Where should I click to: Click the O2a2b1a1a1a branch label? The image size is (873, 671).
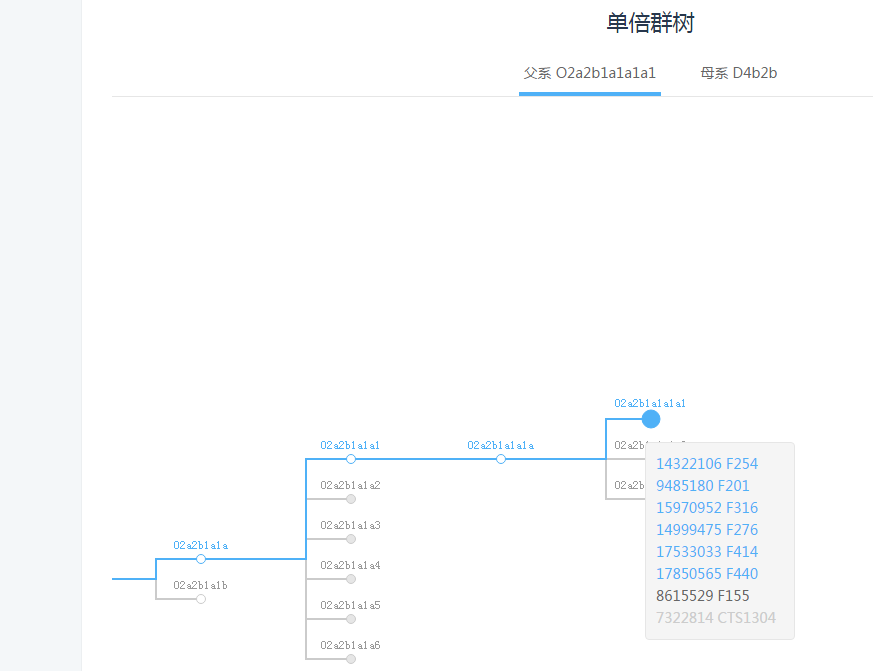click(x=501, y=445)
